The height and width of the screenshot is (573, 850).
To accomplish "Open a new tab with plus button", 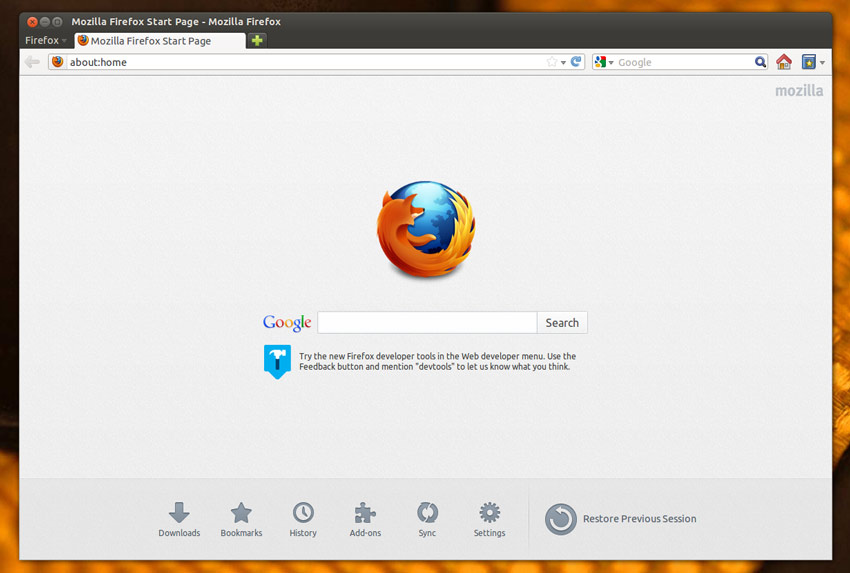I will (257, 40).
